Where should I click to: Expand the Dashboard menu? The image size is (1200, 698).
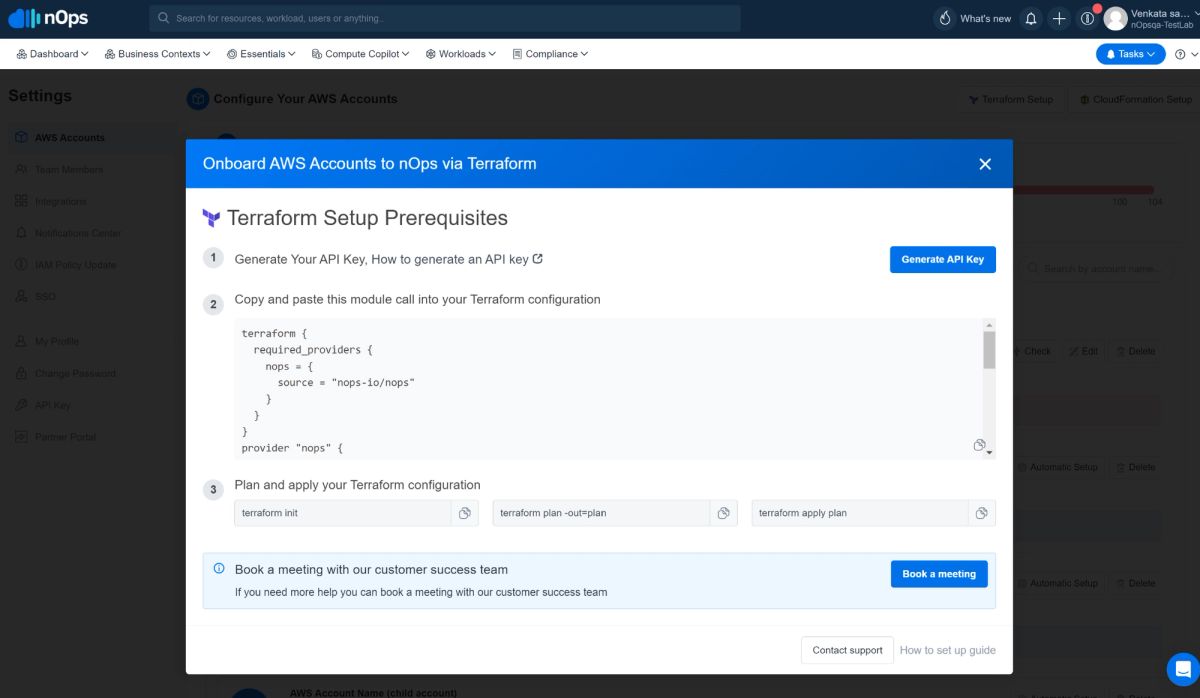click(x=52, y=54)
